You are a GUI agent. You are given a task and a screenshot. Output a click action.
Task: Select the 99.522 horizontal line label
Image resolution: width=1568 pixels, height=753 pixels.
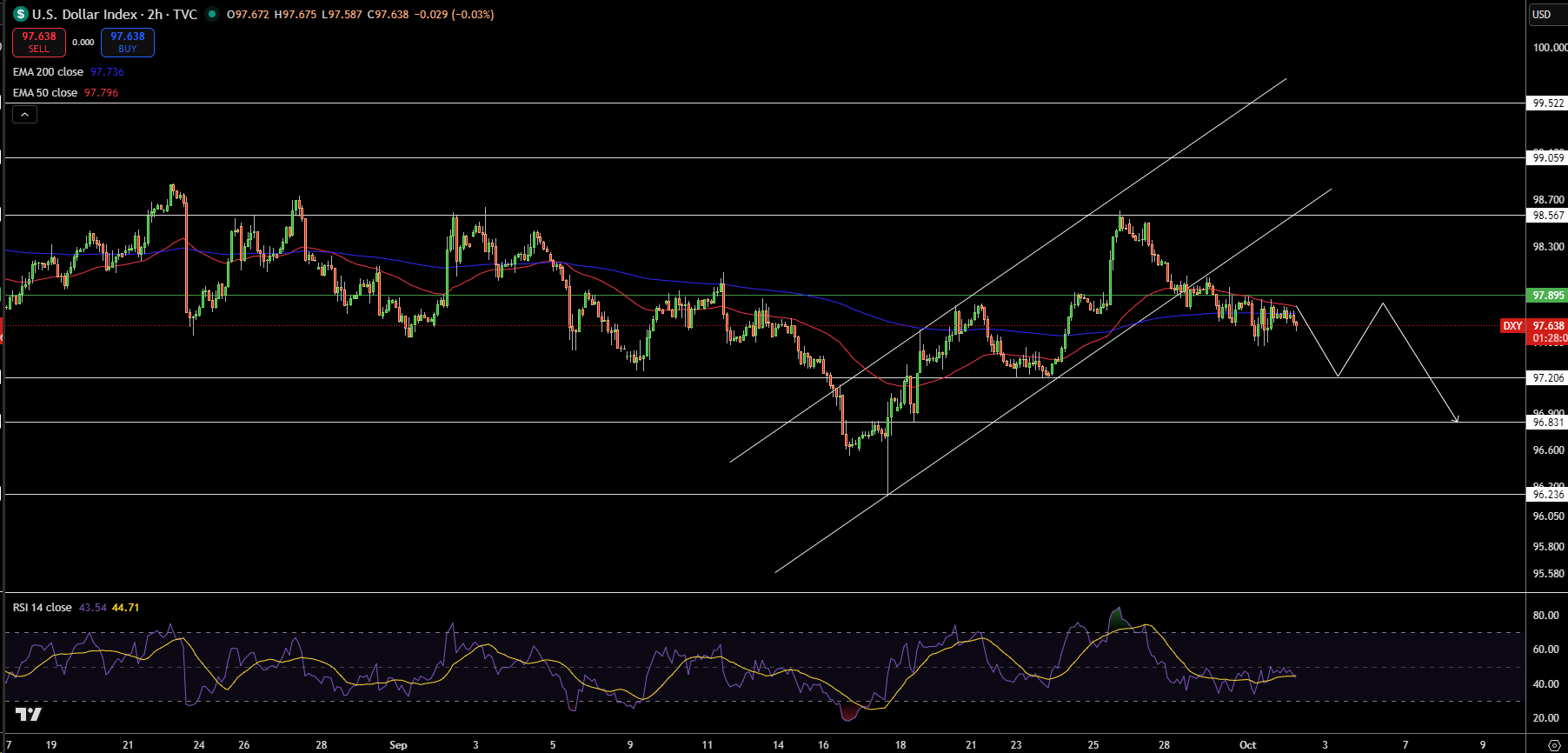1547,103
